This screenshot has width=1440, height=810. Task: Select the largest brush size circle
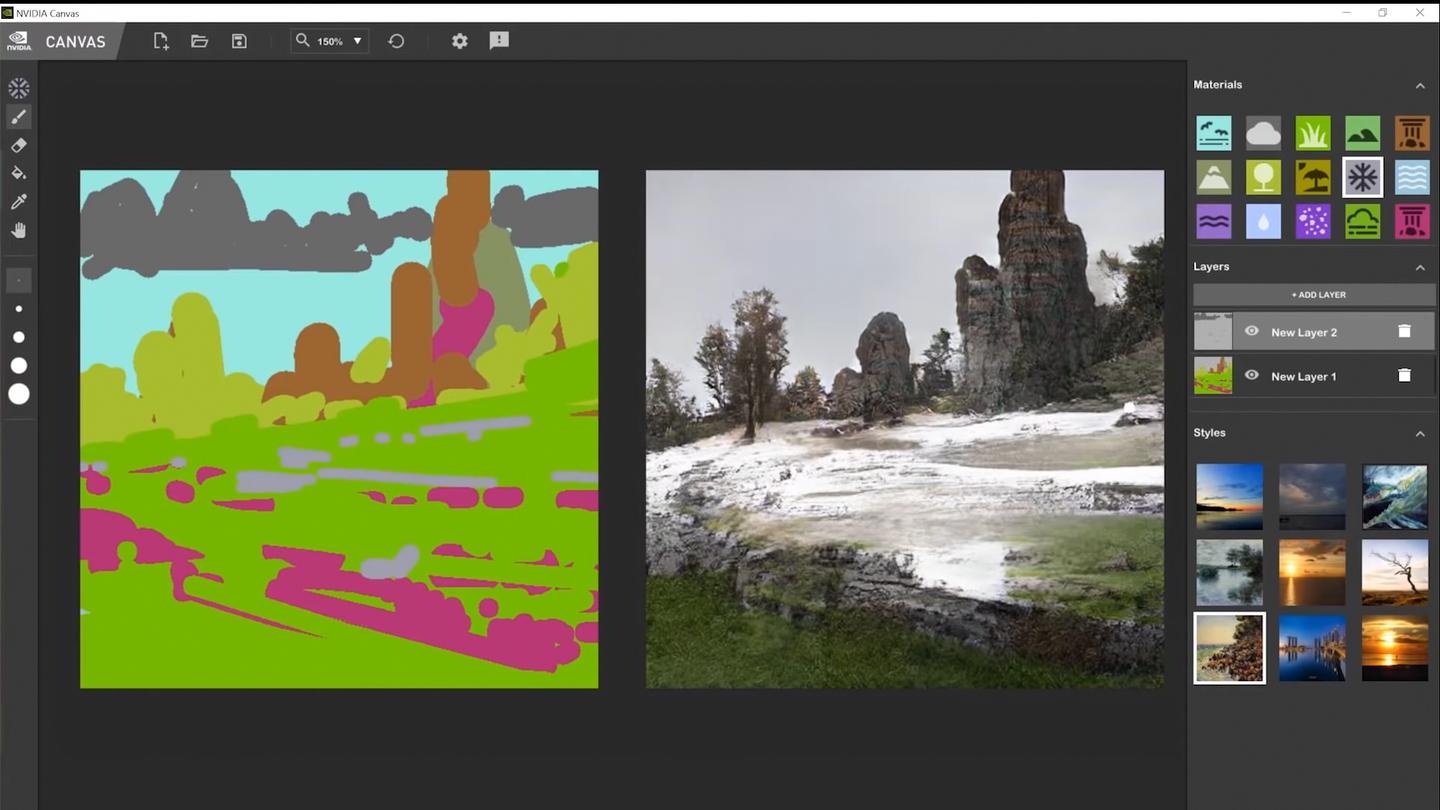click(19, 394)
